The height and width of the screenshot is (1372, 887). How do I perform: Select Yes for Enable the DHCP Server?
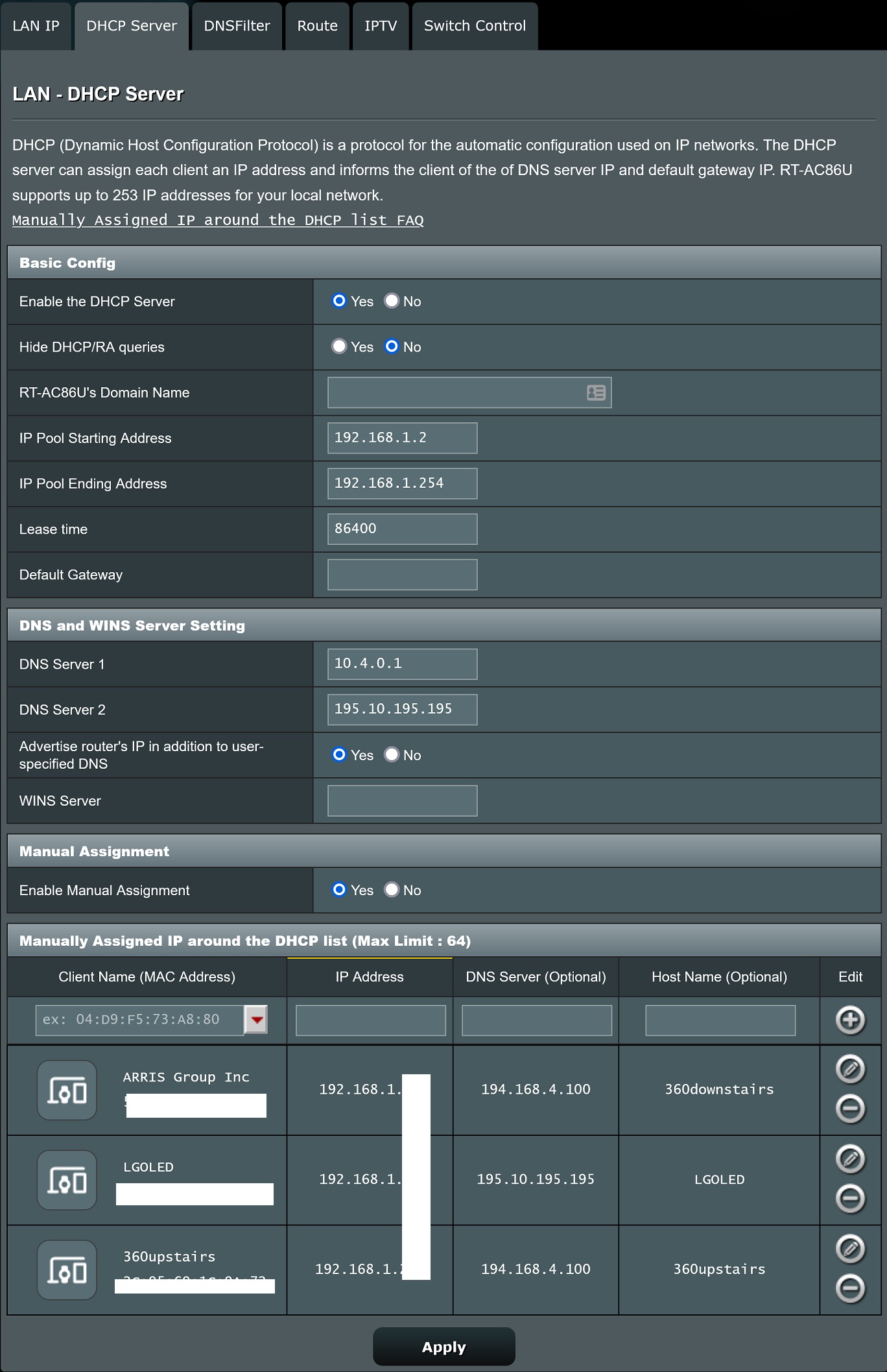339,301
